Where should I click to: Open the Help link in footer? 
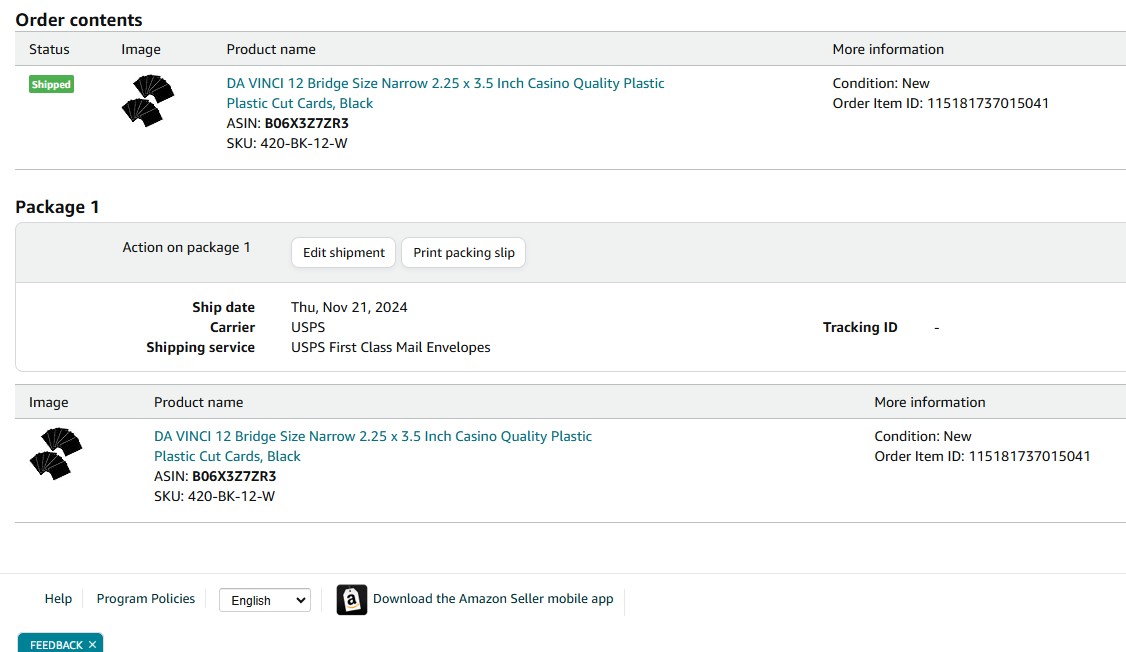pyautogui.click(x=58, y=599)
